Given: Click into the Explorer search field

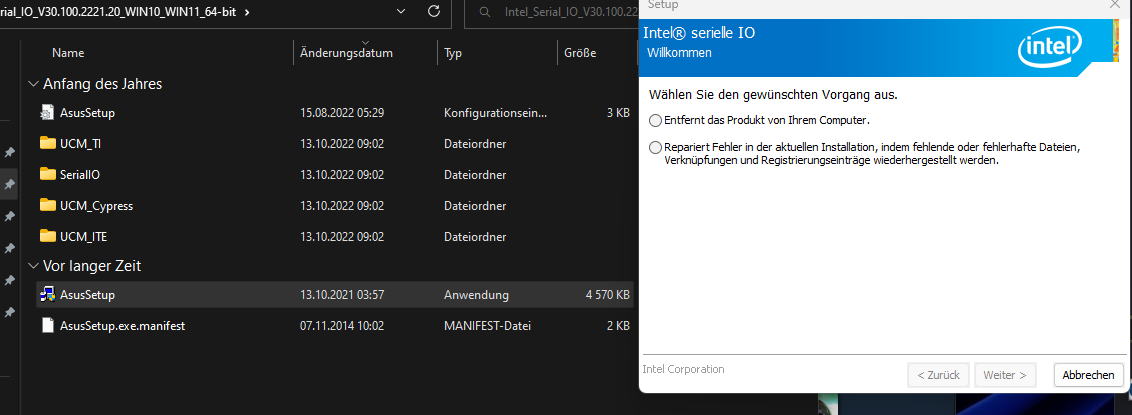Looking at the screenshot, I should 552,12.
